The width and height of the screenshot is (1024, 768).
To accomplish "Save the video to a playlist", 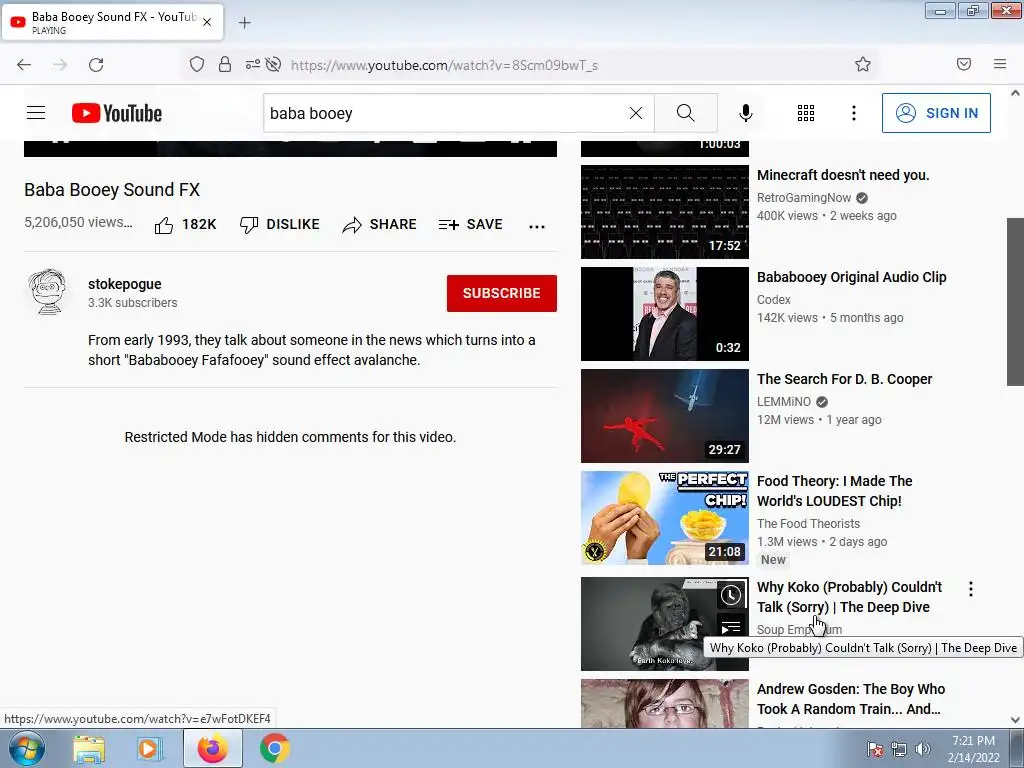I will [x=470, y=225].
